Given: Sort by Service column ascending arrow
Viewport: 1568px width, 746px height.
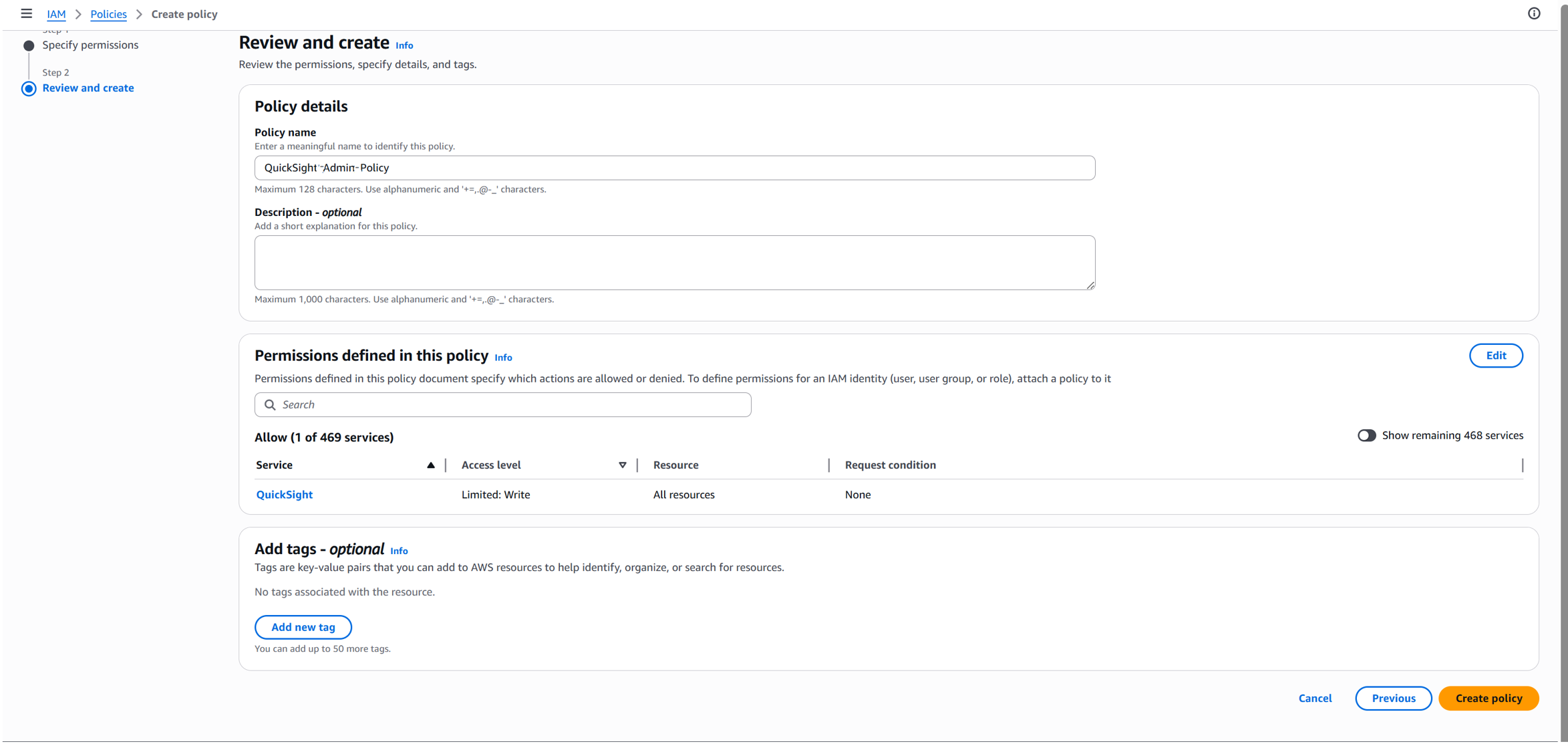Looking at the screenshot, I should click(431, 465).
